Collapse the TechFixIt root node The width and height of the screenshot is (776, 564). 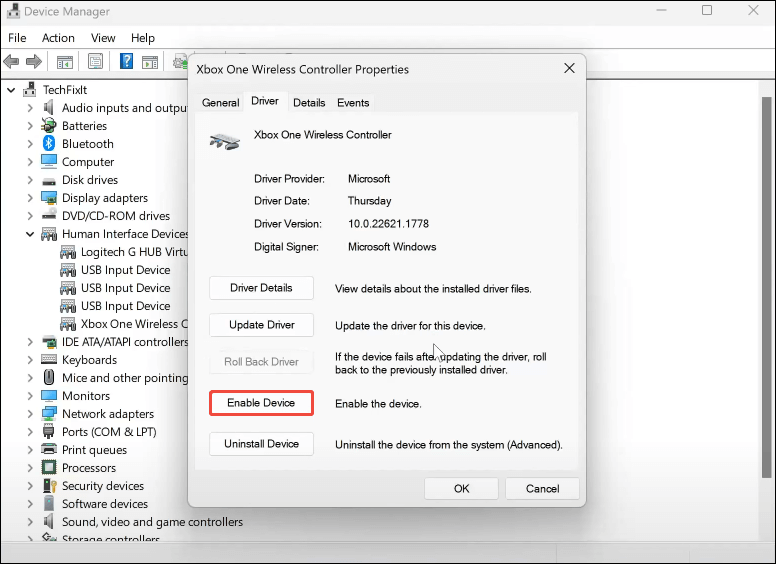pyautogui.click(x=11, y=90)
